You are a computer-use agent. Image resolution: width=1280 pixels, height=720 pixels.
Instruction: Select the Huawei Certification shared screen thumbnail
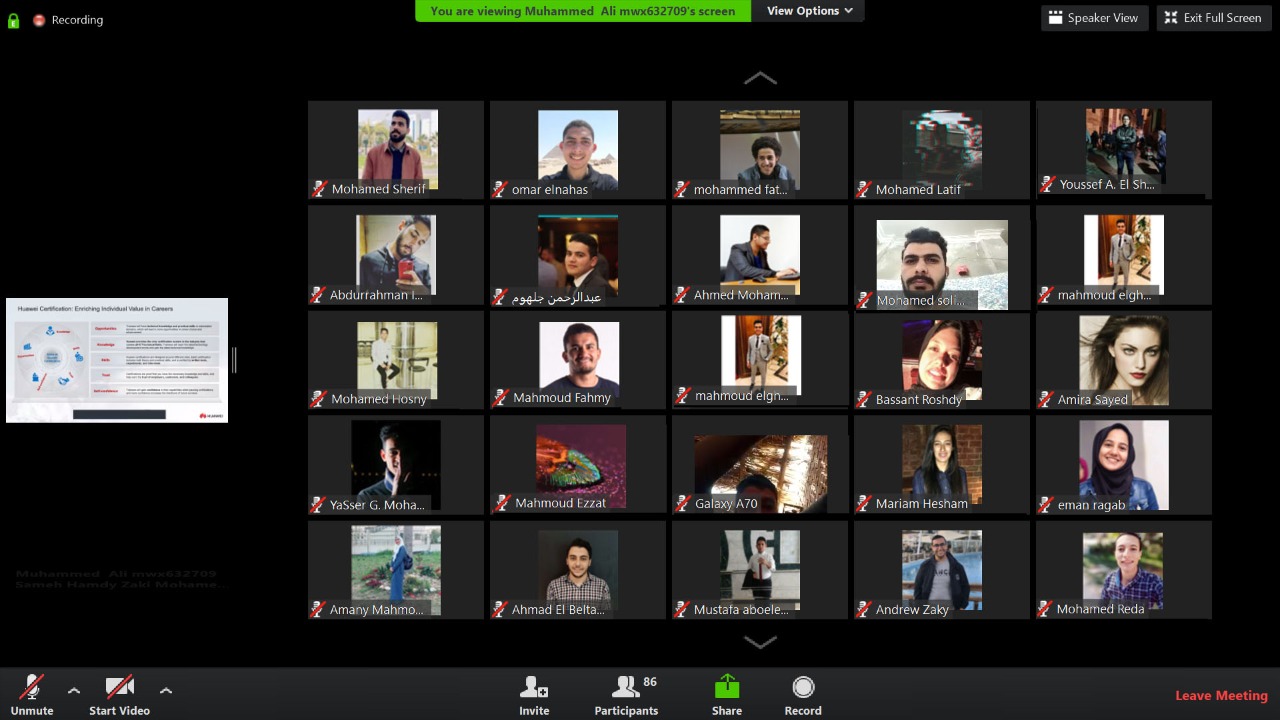pos(117,360)
